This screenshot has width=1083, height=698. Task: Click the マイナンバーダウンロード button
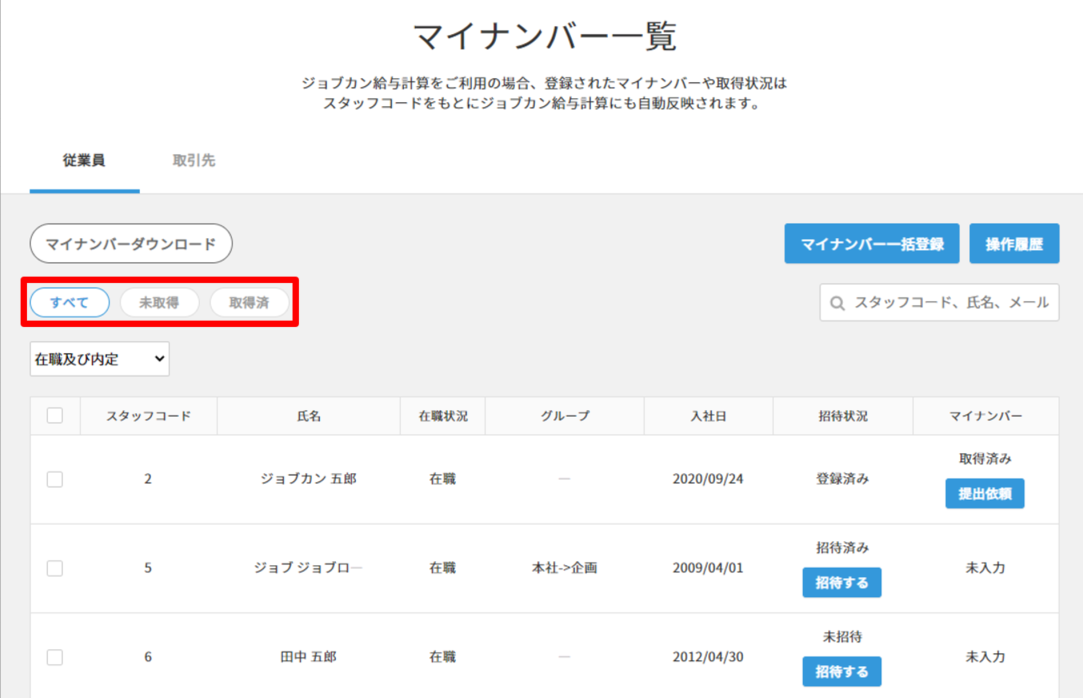131,243
